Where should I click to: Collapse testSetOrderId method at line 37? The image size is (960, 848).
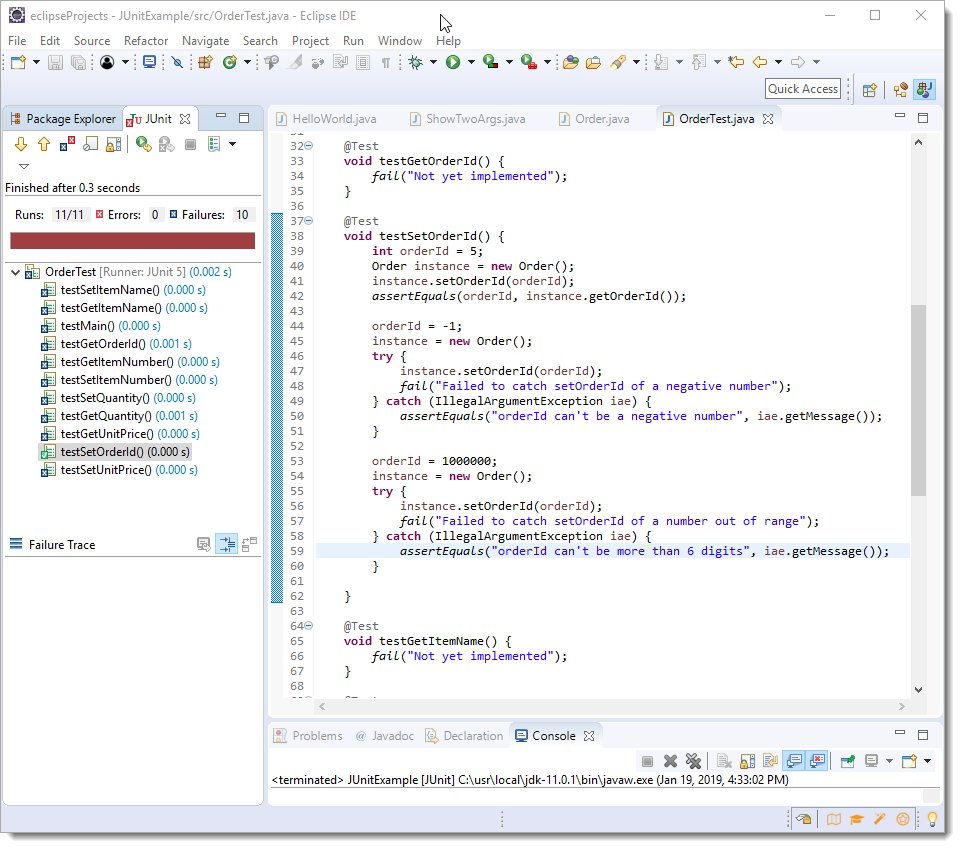(x=309, y=221)
